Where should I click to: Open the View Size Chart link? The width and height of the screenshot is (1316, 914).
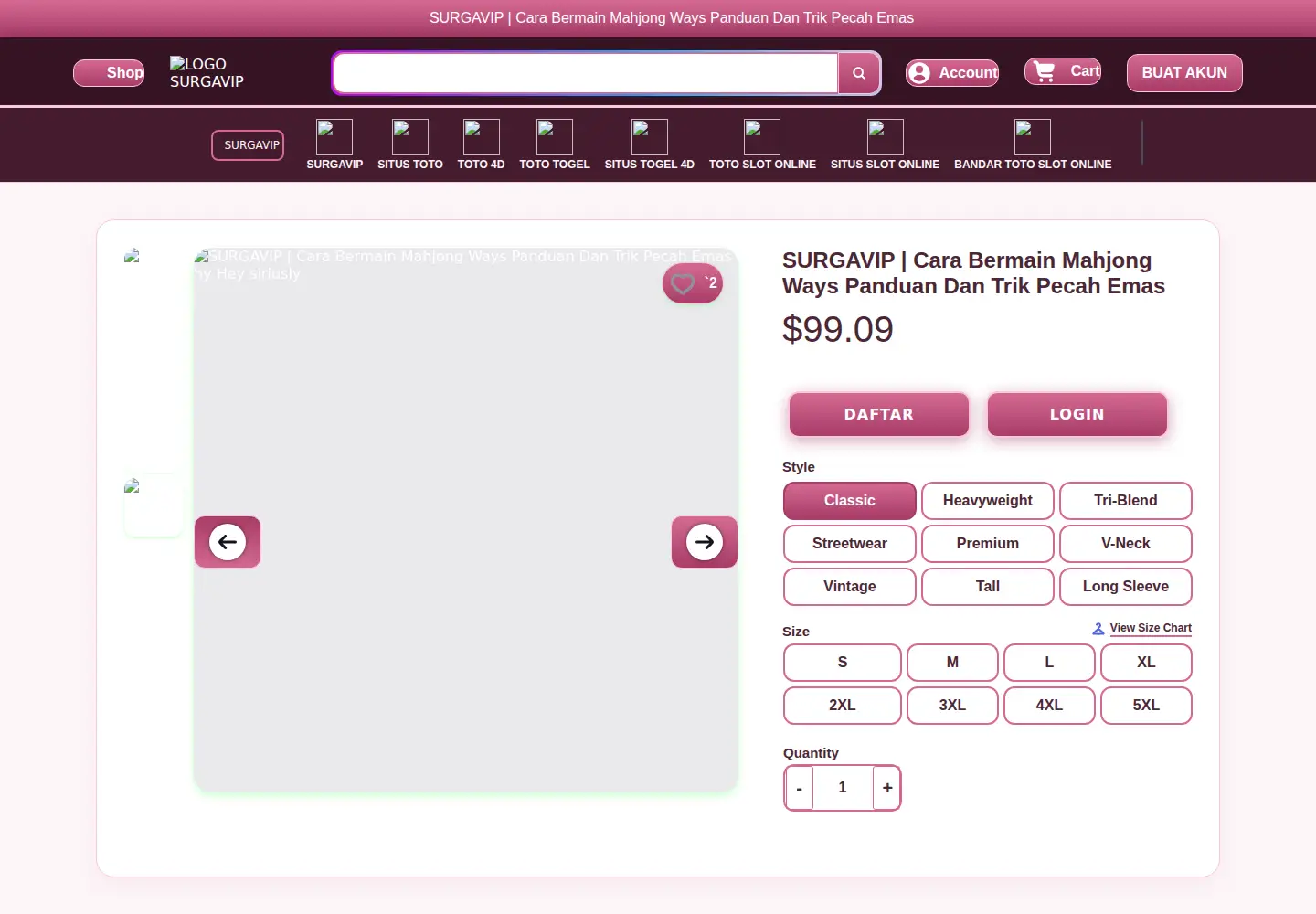pos(1142,628)
